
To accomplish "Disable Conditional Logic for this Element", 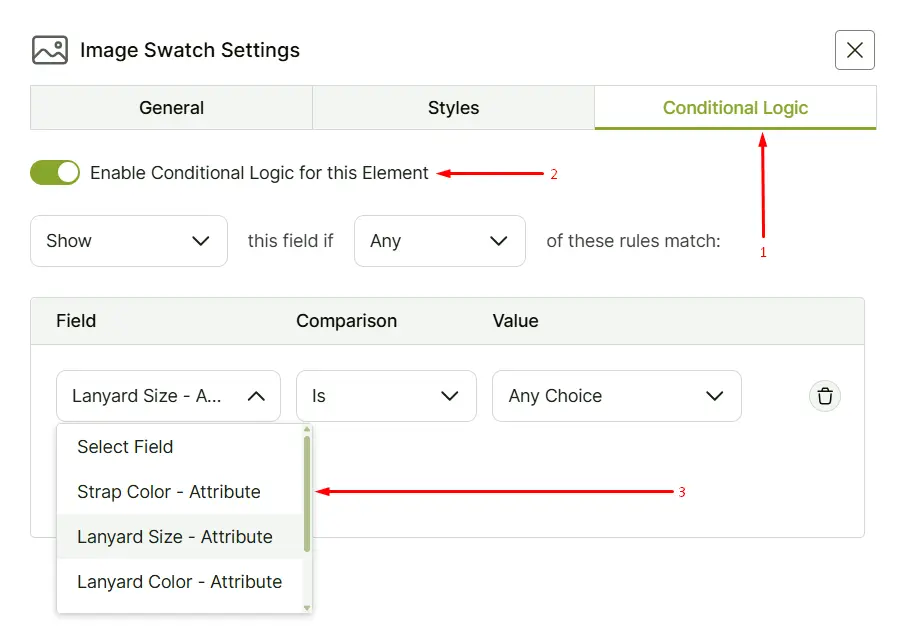I will tap(54, 172).
